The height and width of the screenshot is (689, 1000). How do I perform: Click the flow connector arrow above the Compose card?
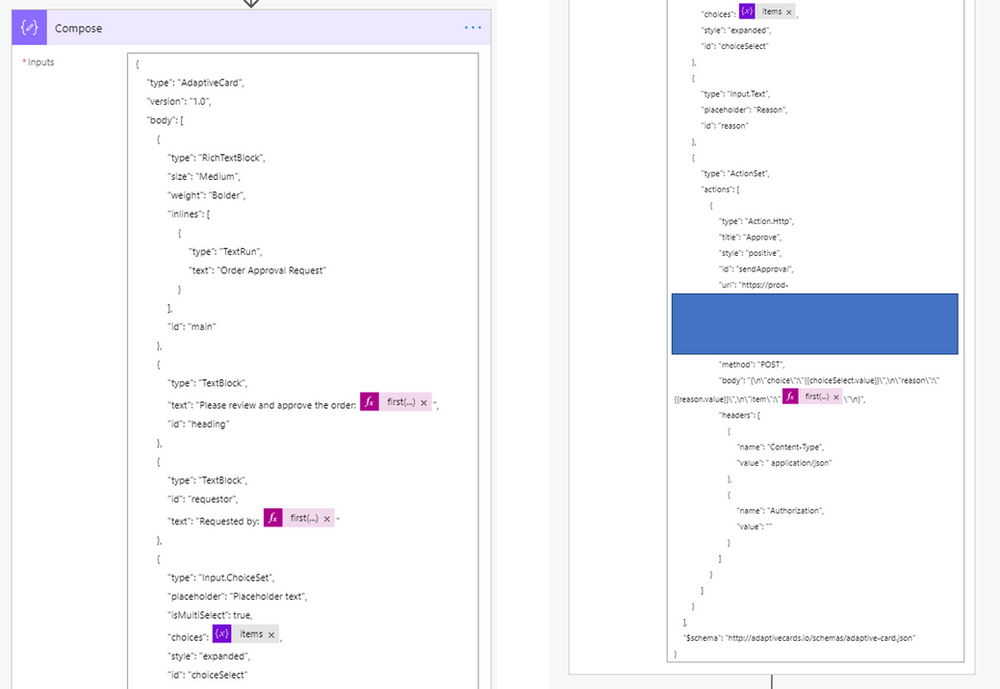(x=251, y=5)
